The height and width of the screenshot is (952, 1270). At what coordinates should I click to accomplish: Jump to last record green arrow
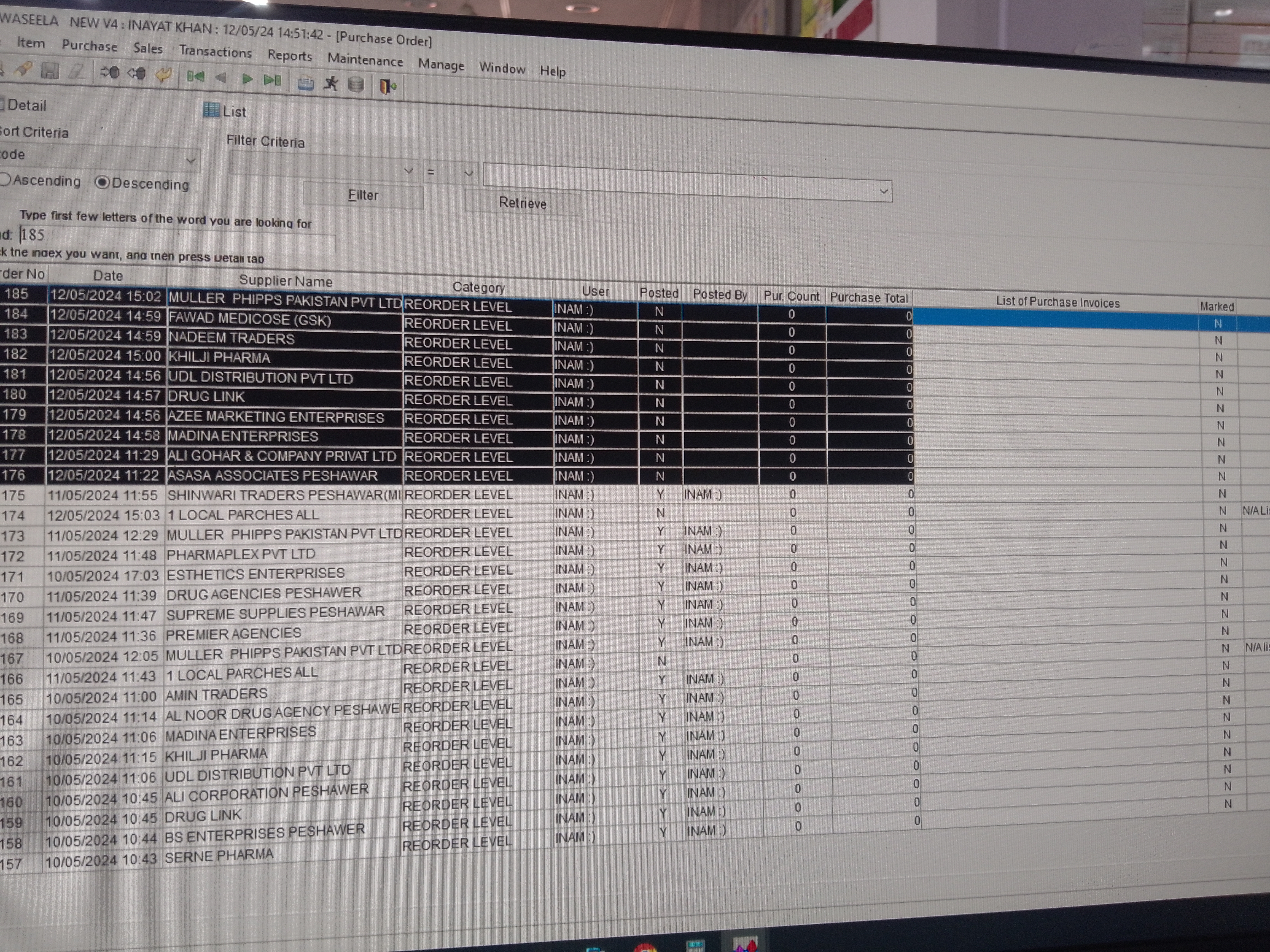pos(272,80)
